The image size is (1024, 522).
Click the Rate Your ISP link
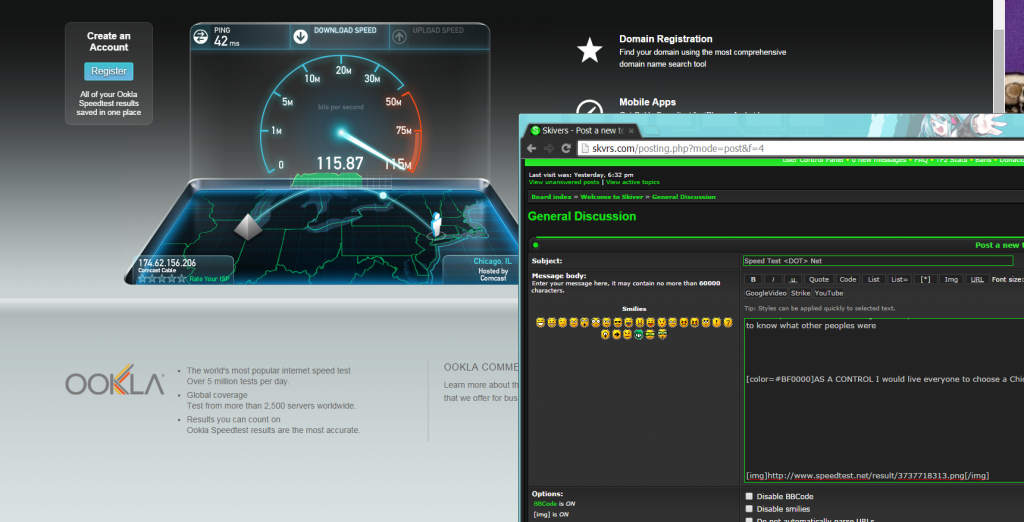[x=210, y=279]
